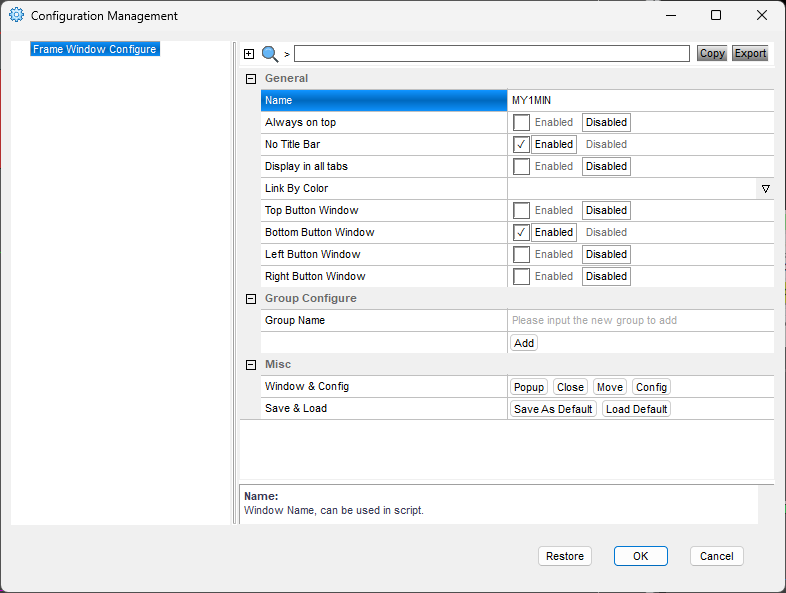This screenshot has height=593, width=786.
Task: Select the Name property row label
Action: (x=384, y=100)
